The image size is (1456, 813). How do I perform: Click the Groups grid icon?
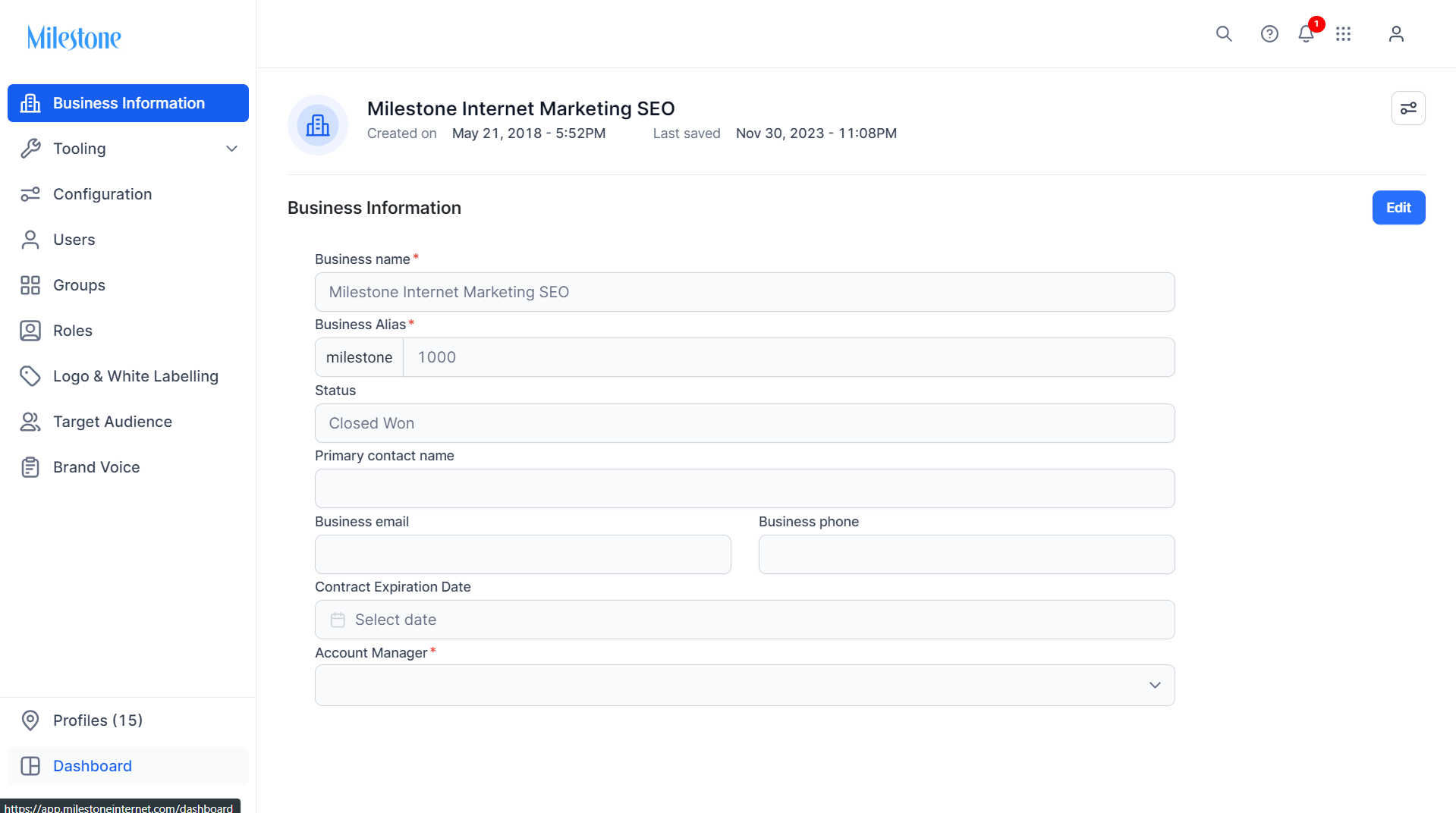[x=30, y=285]
